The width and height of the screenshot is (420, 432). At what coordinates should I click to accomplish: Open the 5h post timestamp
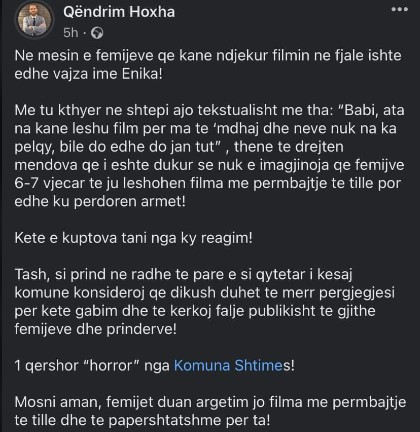(71, 33)
